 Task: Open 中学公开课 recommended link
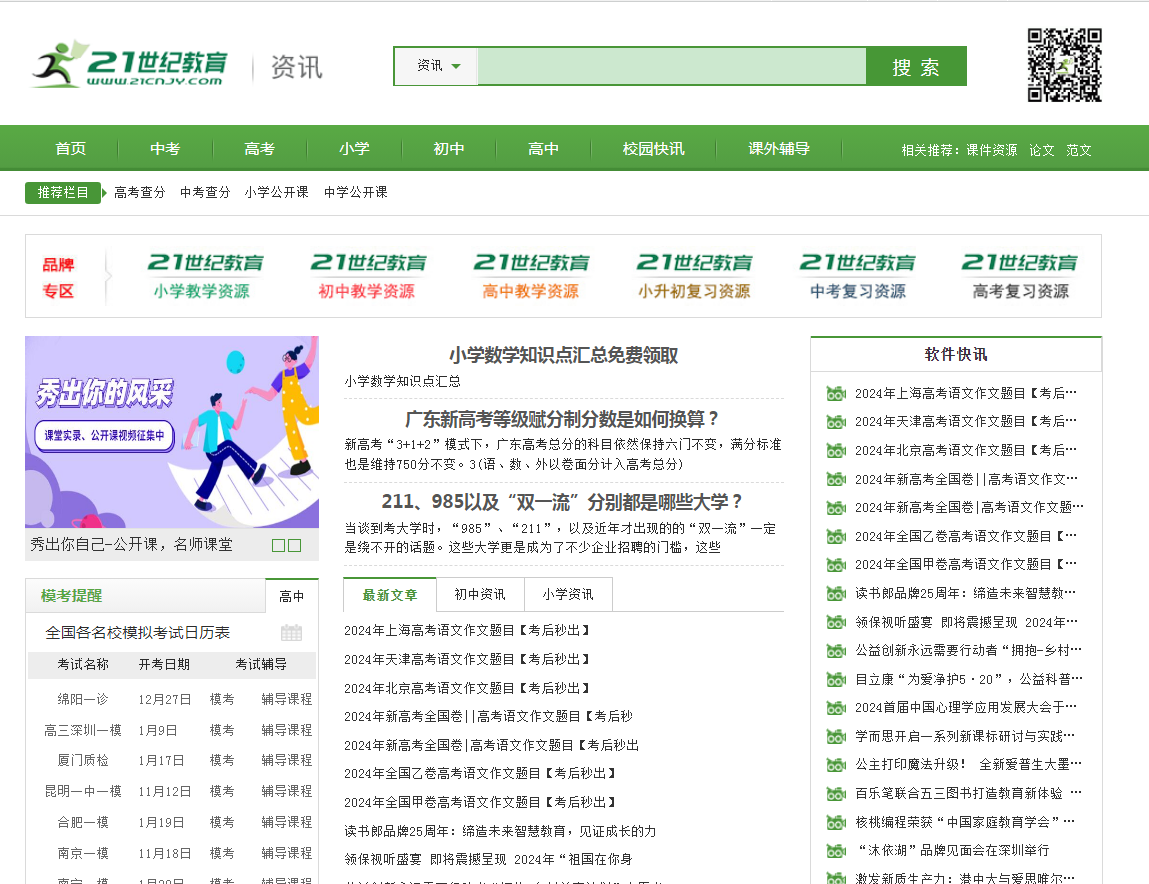[x=355, y=192]
